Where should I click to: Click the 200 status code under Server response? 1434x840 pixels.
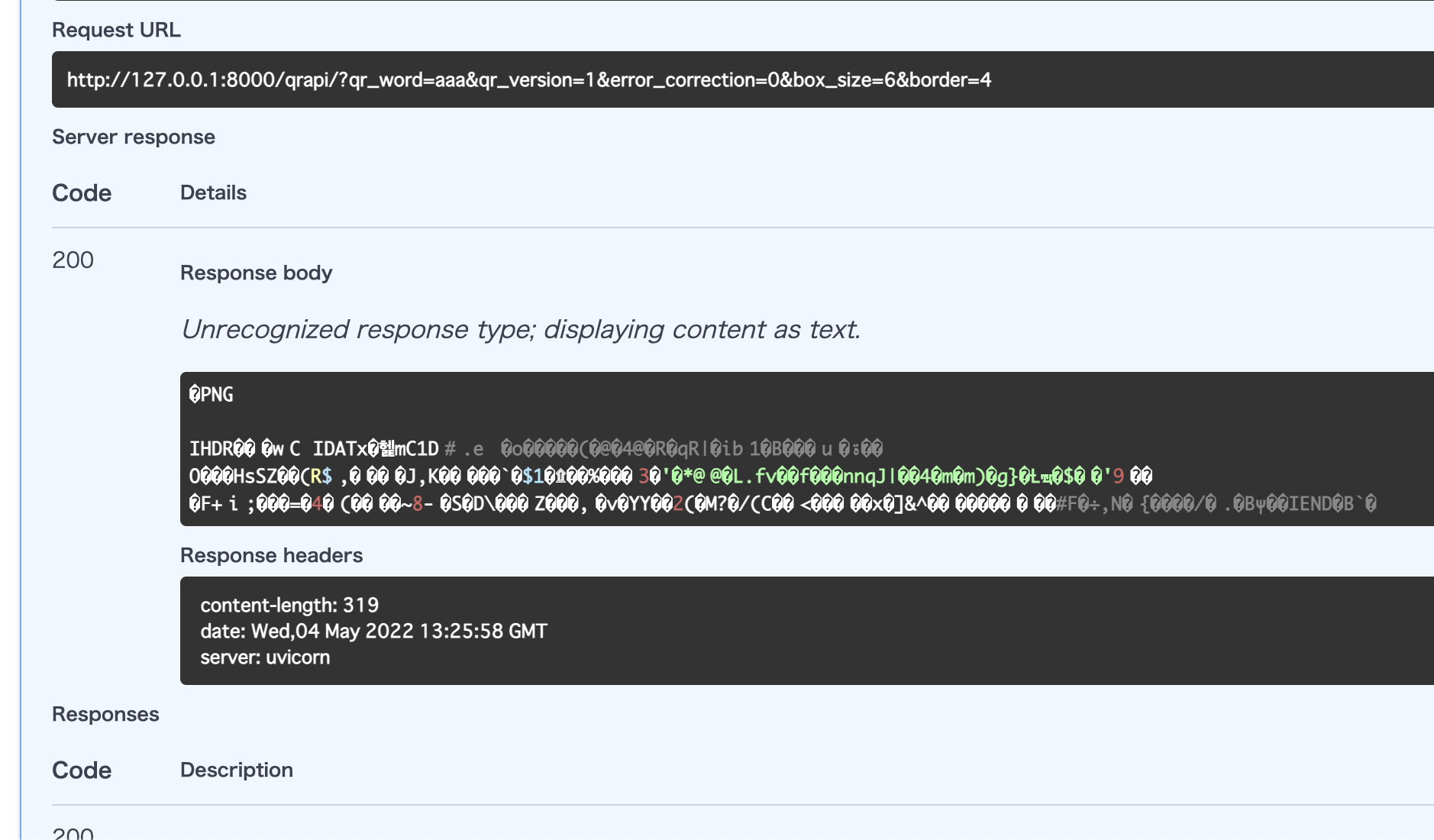tap(73, 260)
